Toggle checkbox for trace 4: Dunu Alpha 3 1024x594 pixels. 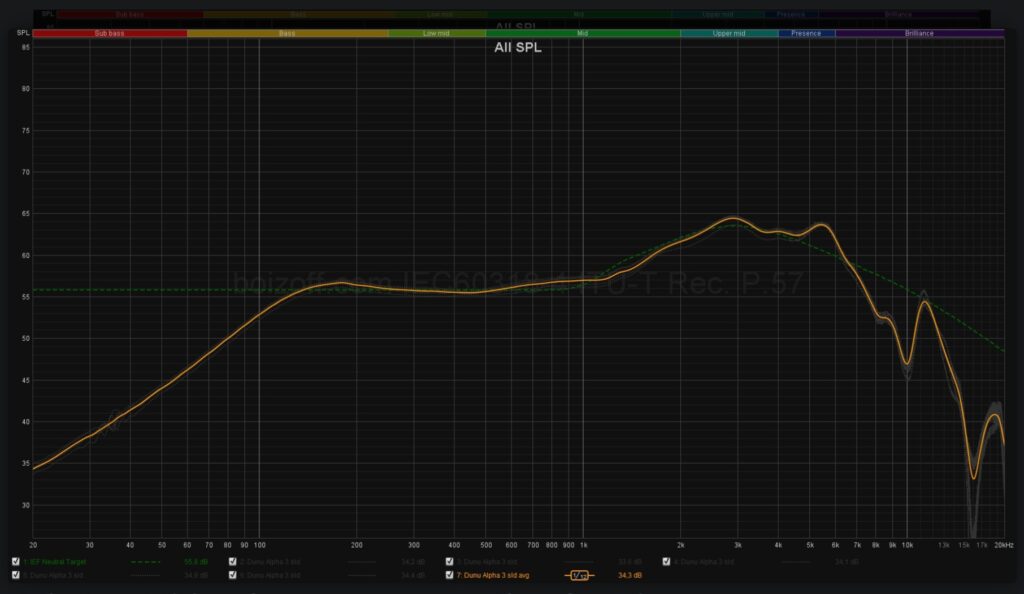point(666,561)
